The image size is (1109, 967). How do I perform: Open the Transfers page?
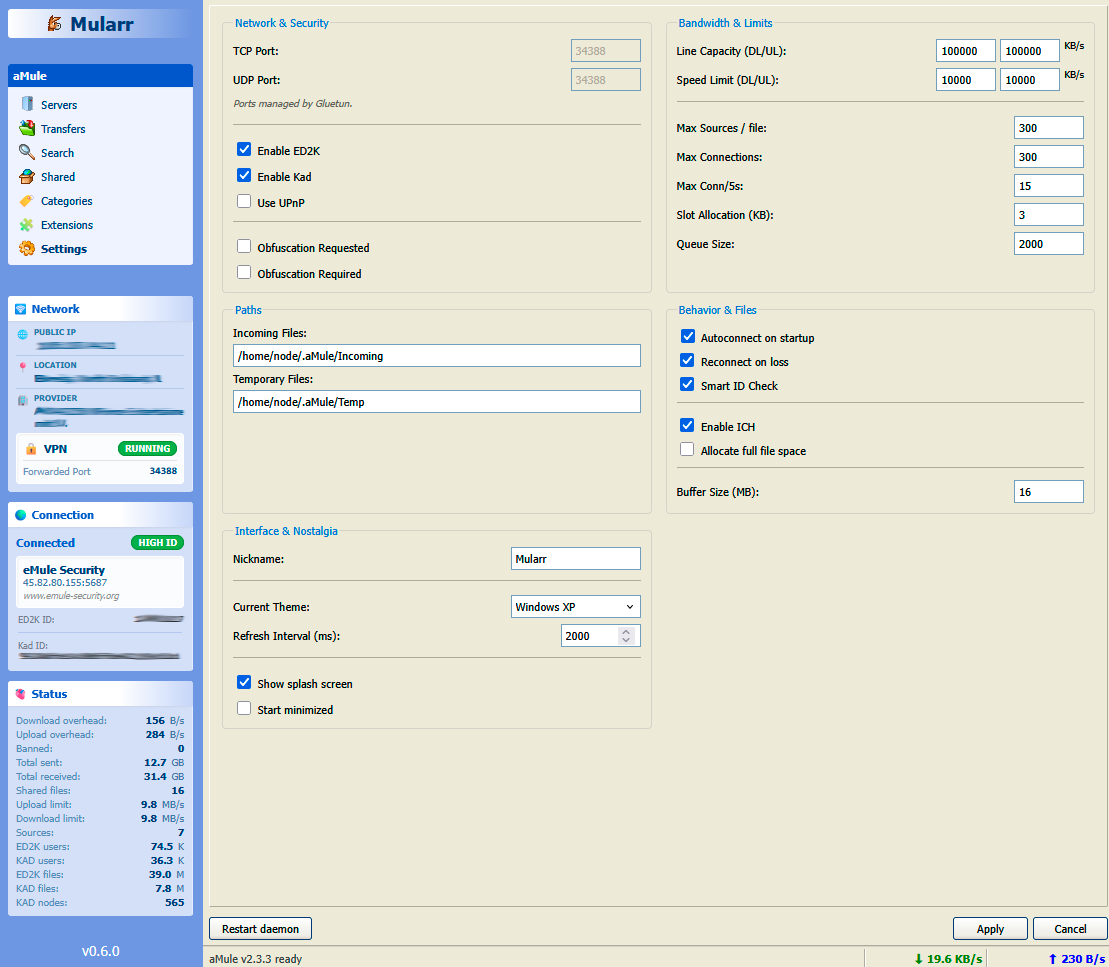coord(63,129)
